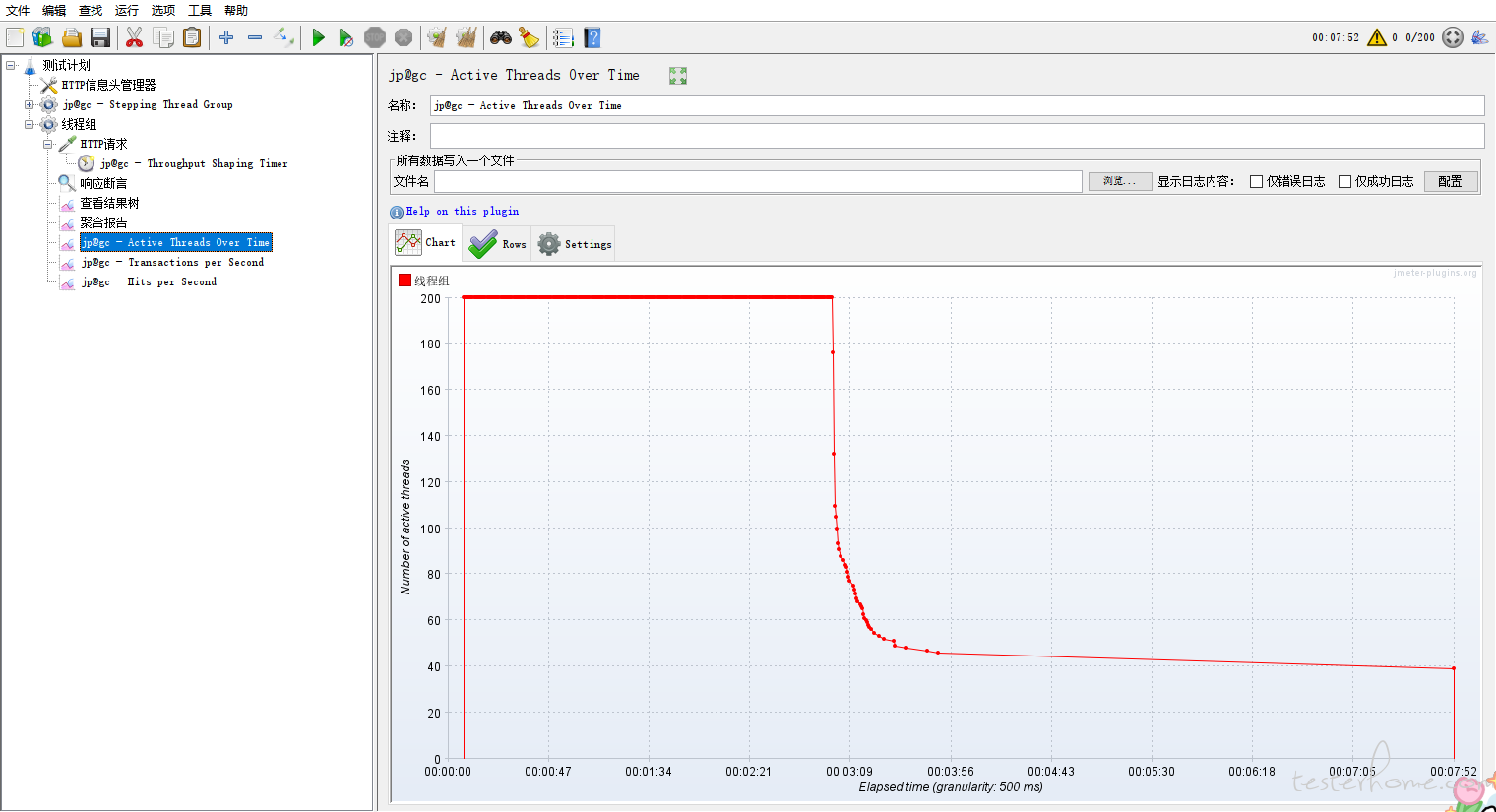Open the Function Helper dialog icon

point(563,37)
